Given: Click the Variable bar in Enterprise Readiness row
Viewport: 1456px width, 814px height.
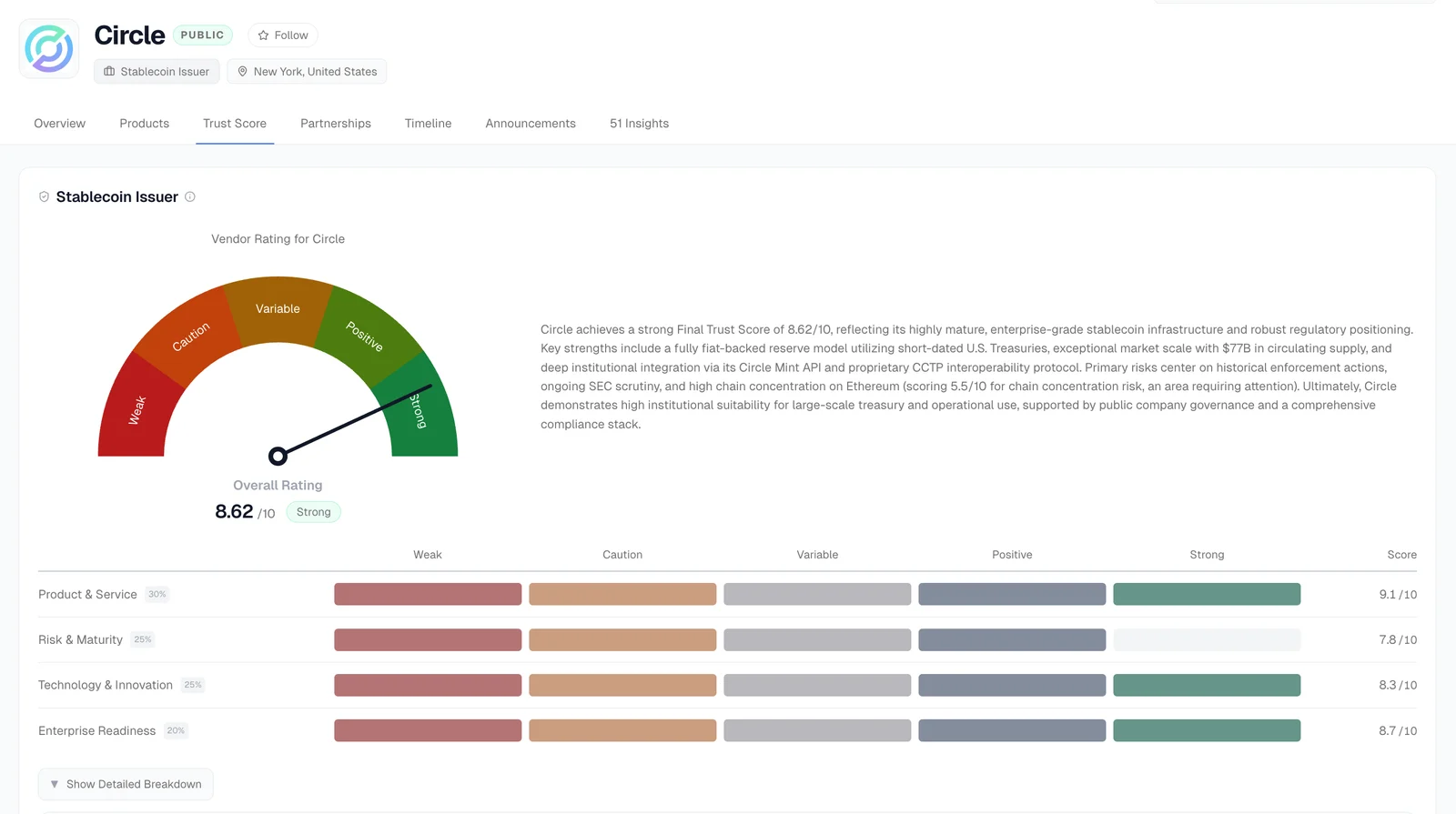Looking at the screenshot, I should coord(817,730).
